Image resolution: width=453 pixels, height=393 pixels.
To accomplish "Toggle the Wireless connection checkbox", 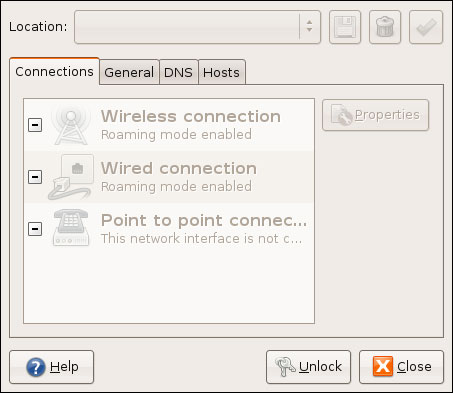I will [35, 125].
